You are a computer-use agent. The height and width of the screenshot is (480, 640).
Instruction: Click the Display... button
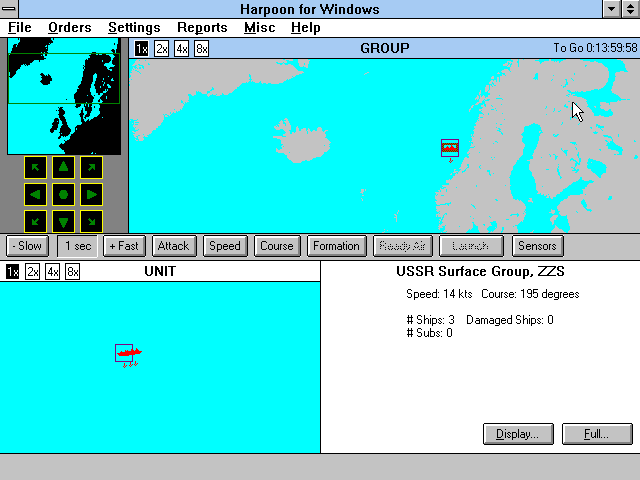click(518, 434)
